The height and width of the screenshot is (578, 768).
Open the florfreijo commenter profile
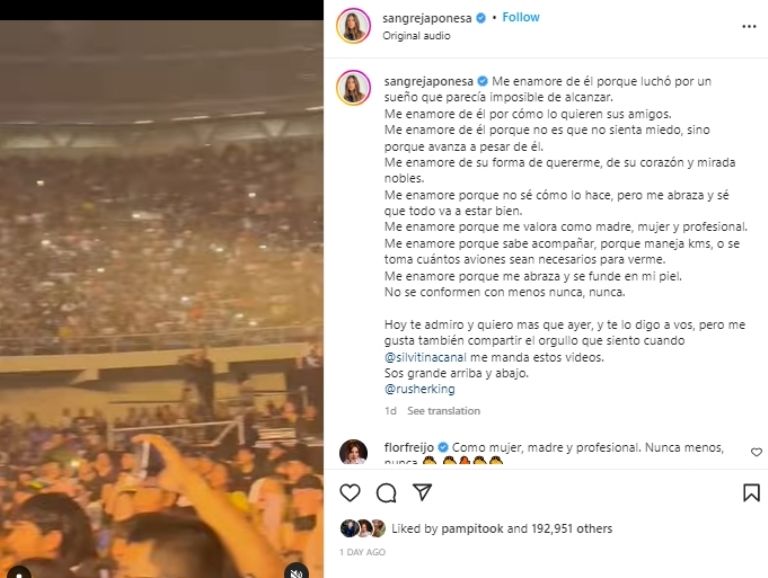[408, 447]
